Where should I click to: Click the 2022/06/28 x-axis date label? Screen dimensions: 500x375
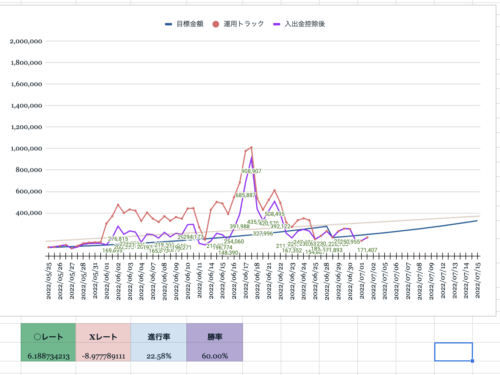pyautogui.click(x=327, y=281)
